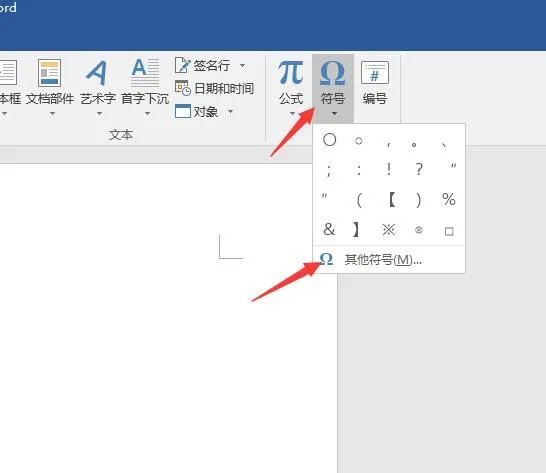
Task: Insert the quotation mark left of the open parenthesis
Action: tap(324, 196)
